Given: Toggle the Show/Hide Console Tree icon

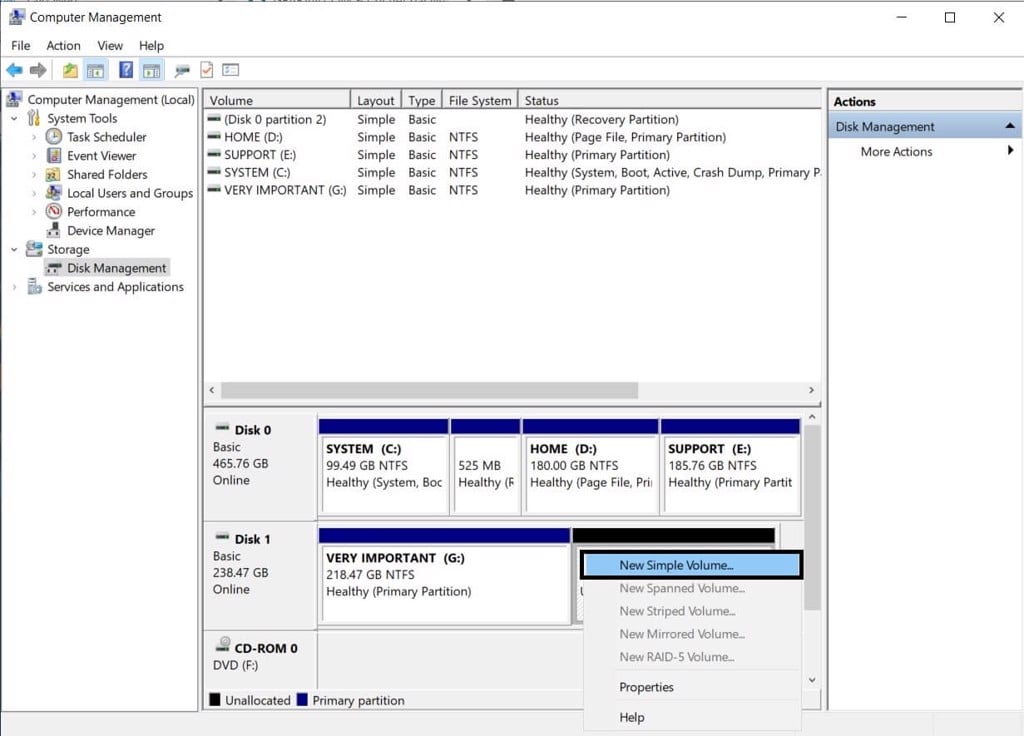Looking at the screenshot, I should (x=96, y=70).
